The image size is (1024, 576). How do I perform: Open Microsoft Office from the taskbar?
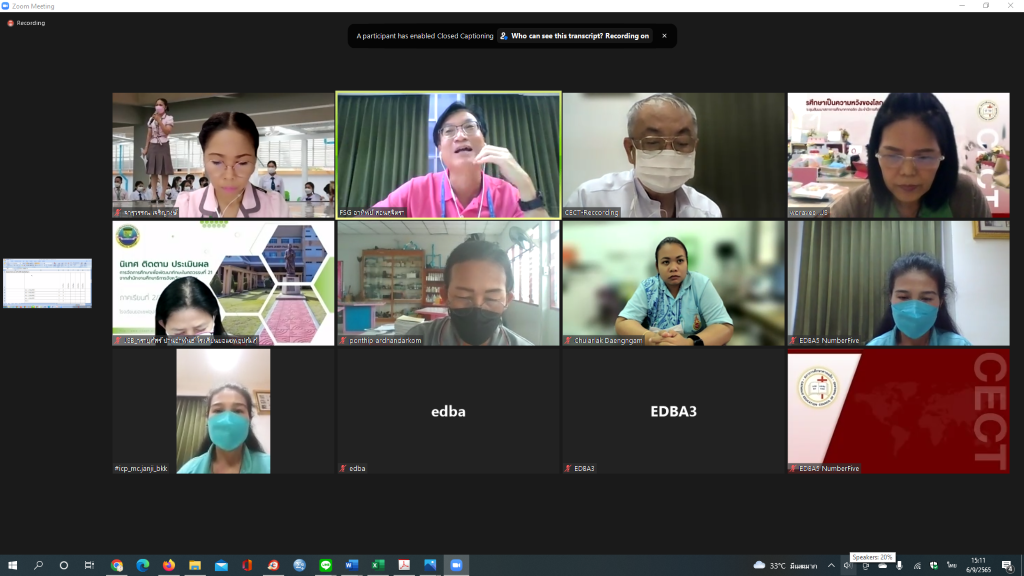point(247,565)
